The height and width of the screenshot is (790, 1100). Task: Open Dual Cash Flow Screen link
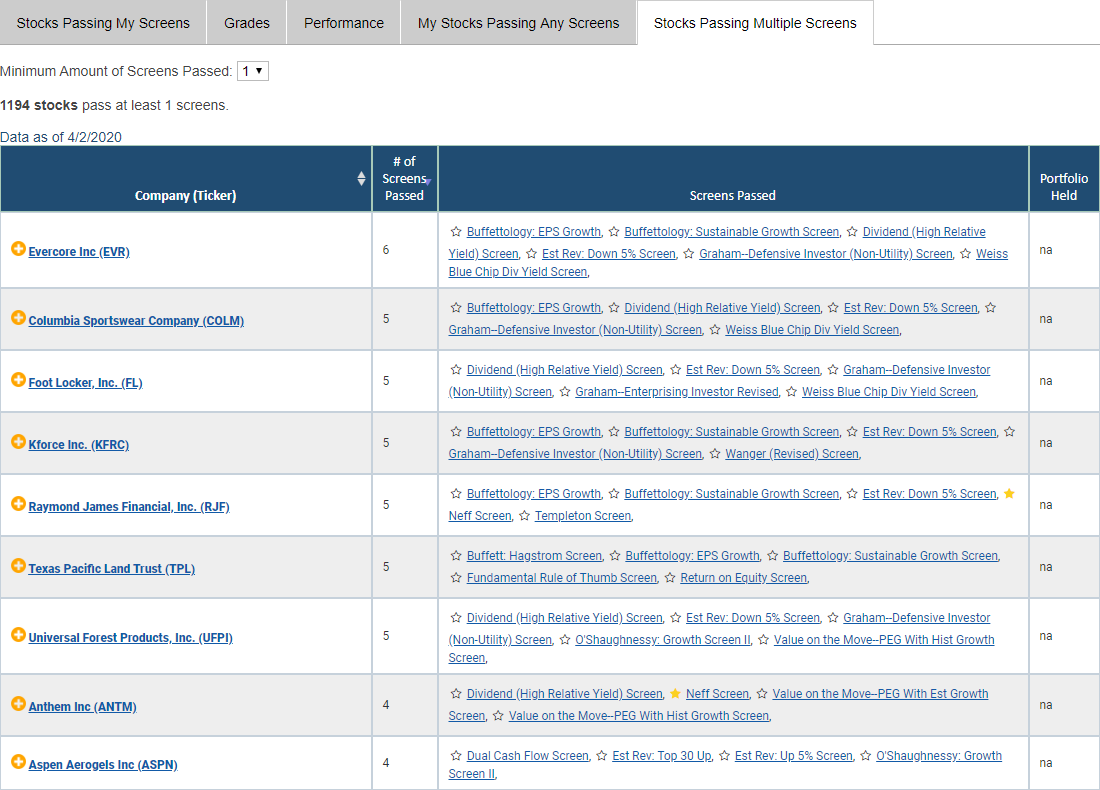tap(528, 756)
